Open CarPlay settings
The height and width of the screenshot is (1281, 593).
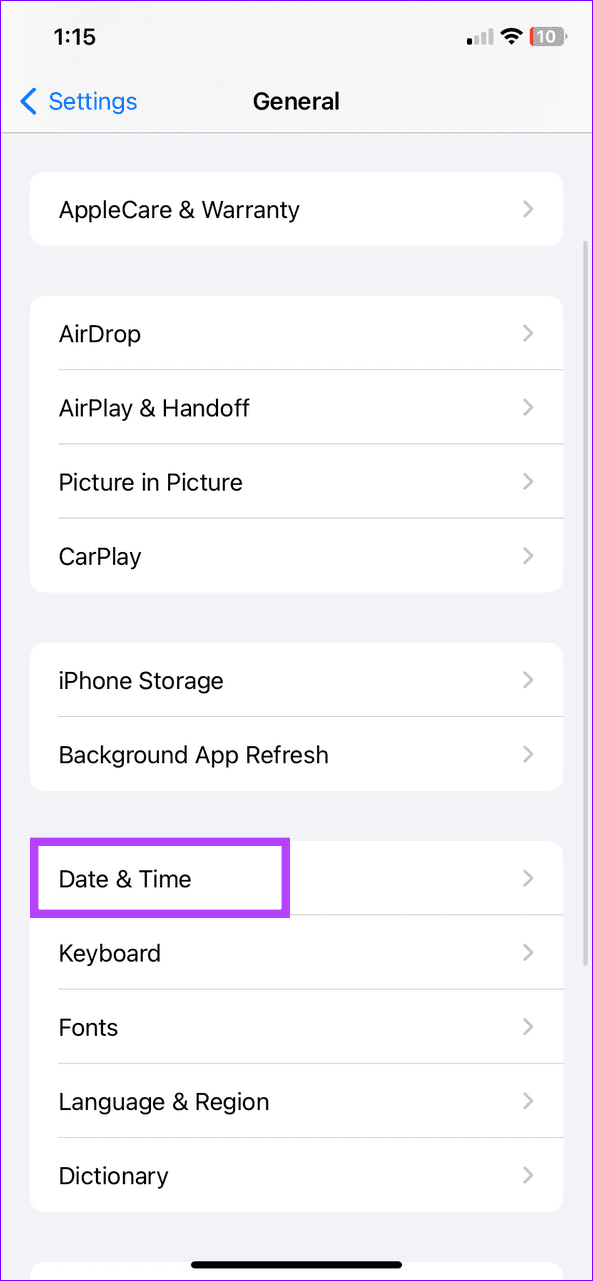(296, 556)
